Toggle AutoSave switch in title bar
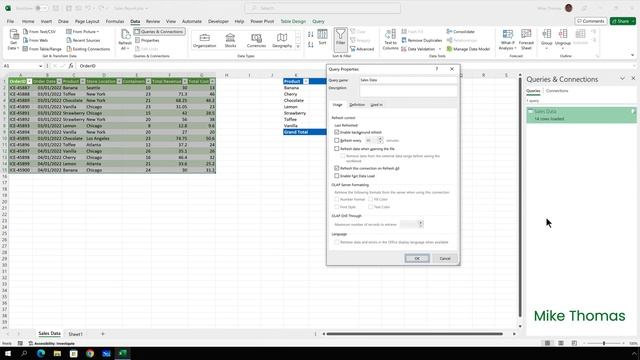The image size is (640, 360). tap(41, 8)
